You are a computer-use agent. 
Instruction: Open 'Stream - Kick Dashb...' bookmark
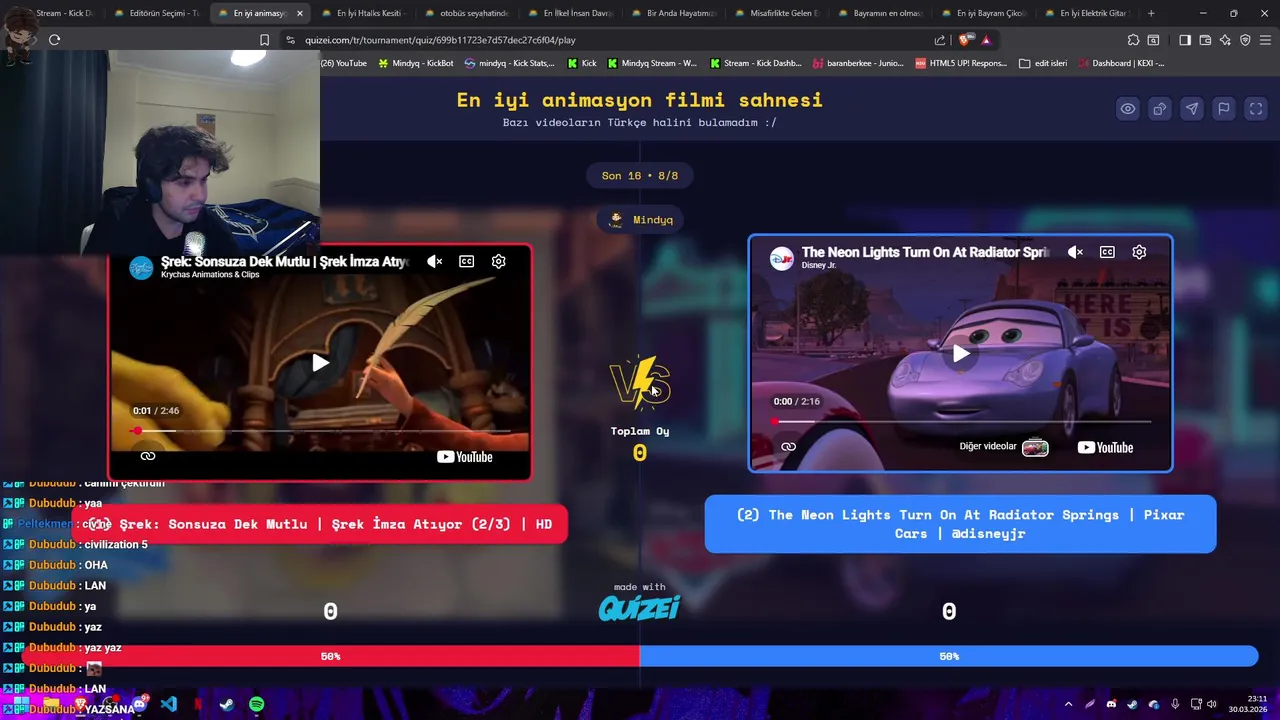click(756, 63)
